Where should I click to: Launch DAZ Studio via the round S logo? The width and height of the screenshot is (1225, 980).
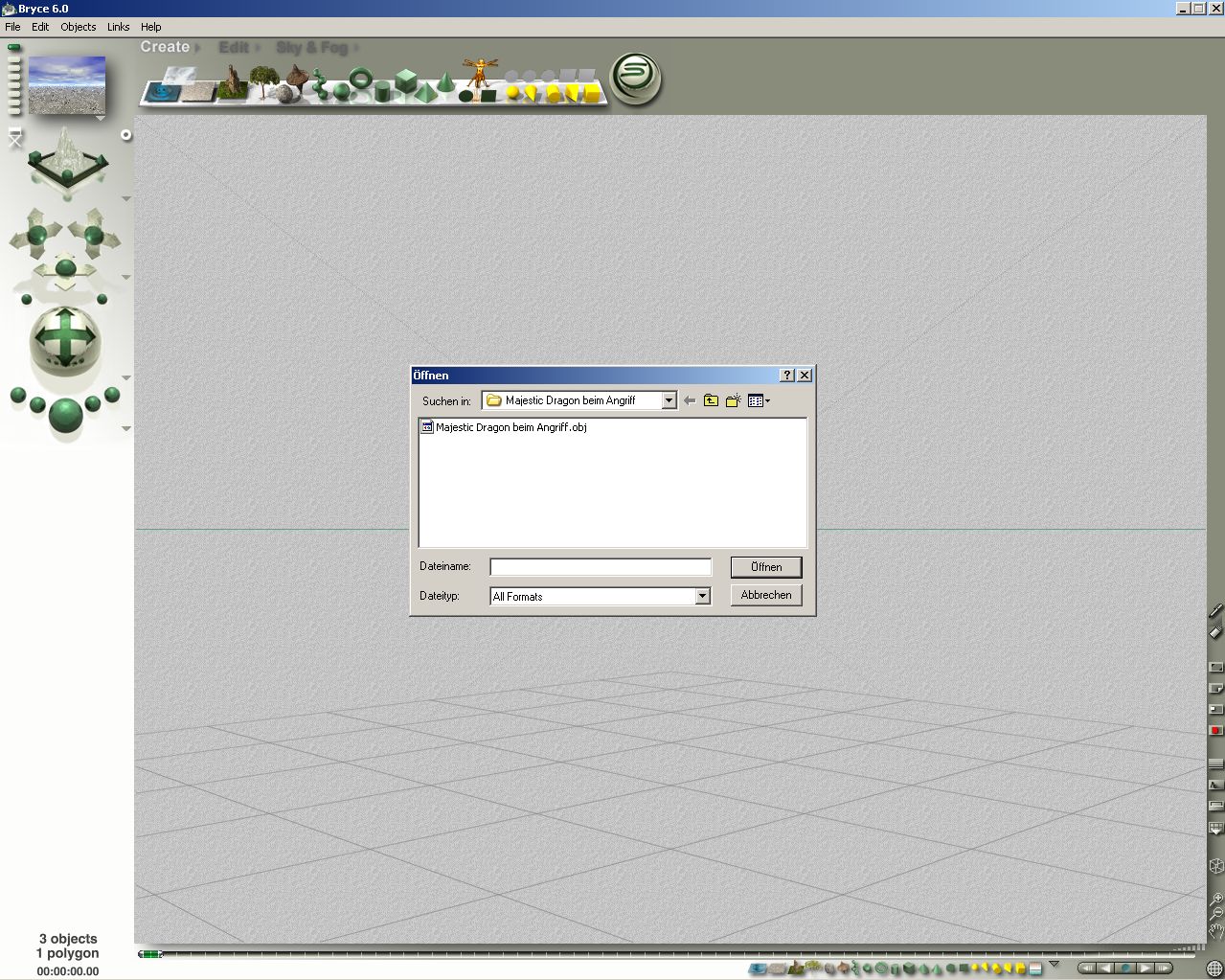click(x=636, y=79)
